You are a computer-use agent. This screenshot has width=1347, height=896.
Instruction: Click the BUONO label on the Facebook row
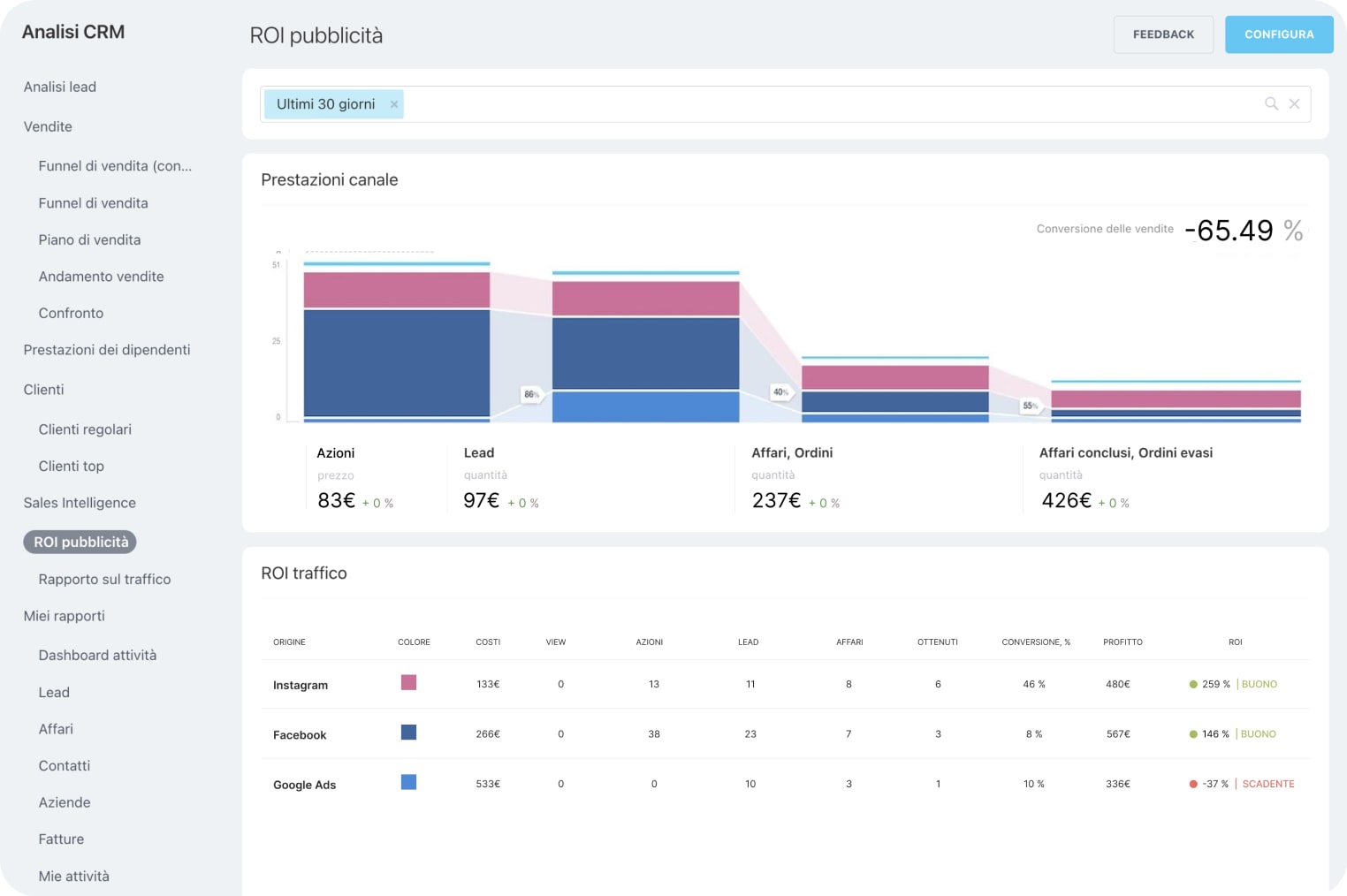click(x=1258, y=733)
